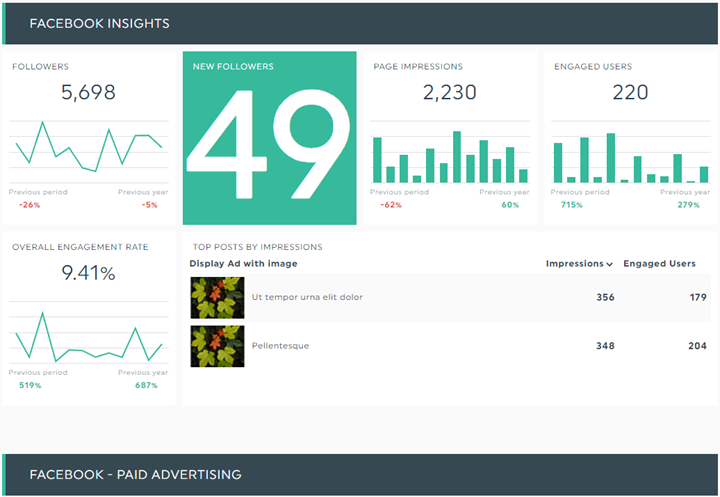
Task: Select post title 'Ut tempor urna elit dolor'
Action: click(x=307, y=297)
